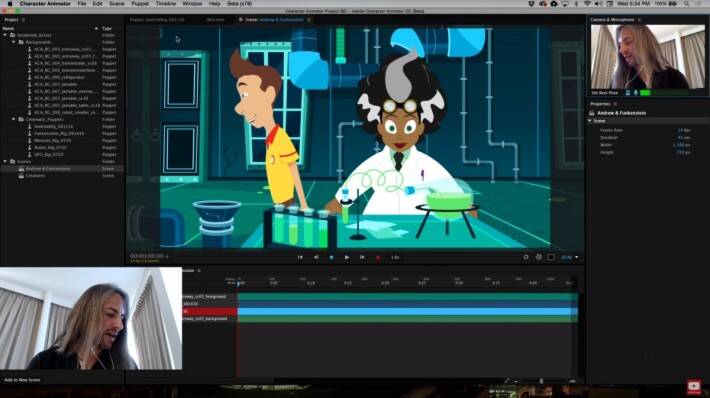Collapse the Cinematic_Puppets folder
The image size is (710, 398).
(14, 120)
